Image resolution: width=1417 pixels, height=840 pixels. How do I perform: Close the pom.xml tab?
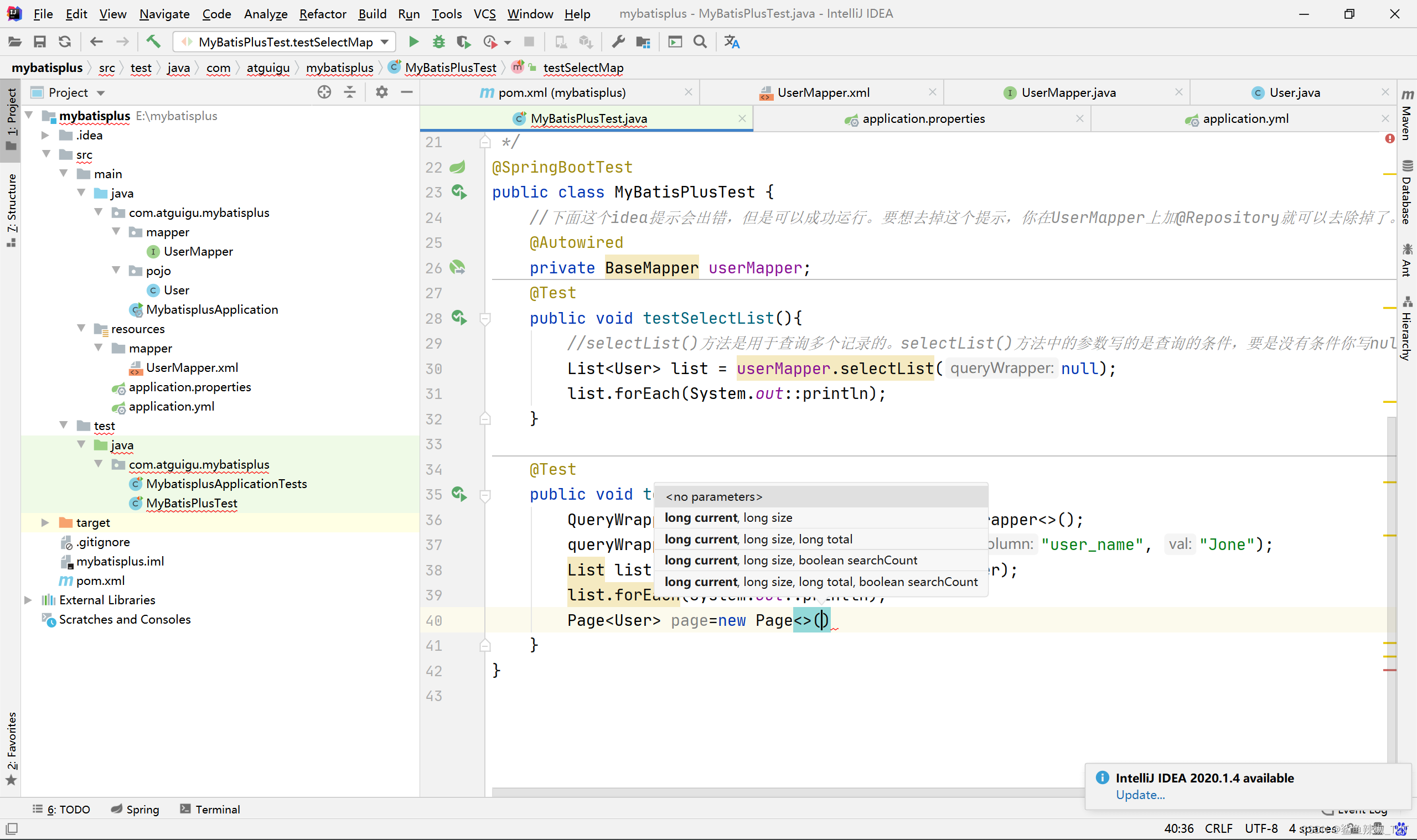point(689,92)
